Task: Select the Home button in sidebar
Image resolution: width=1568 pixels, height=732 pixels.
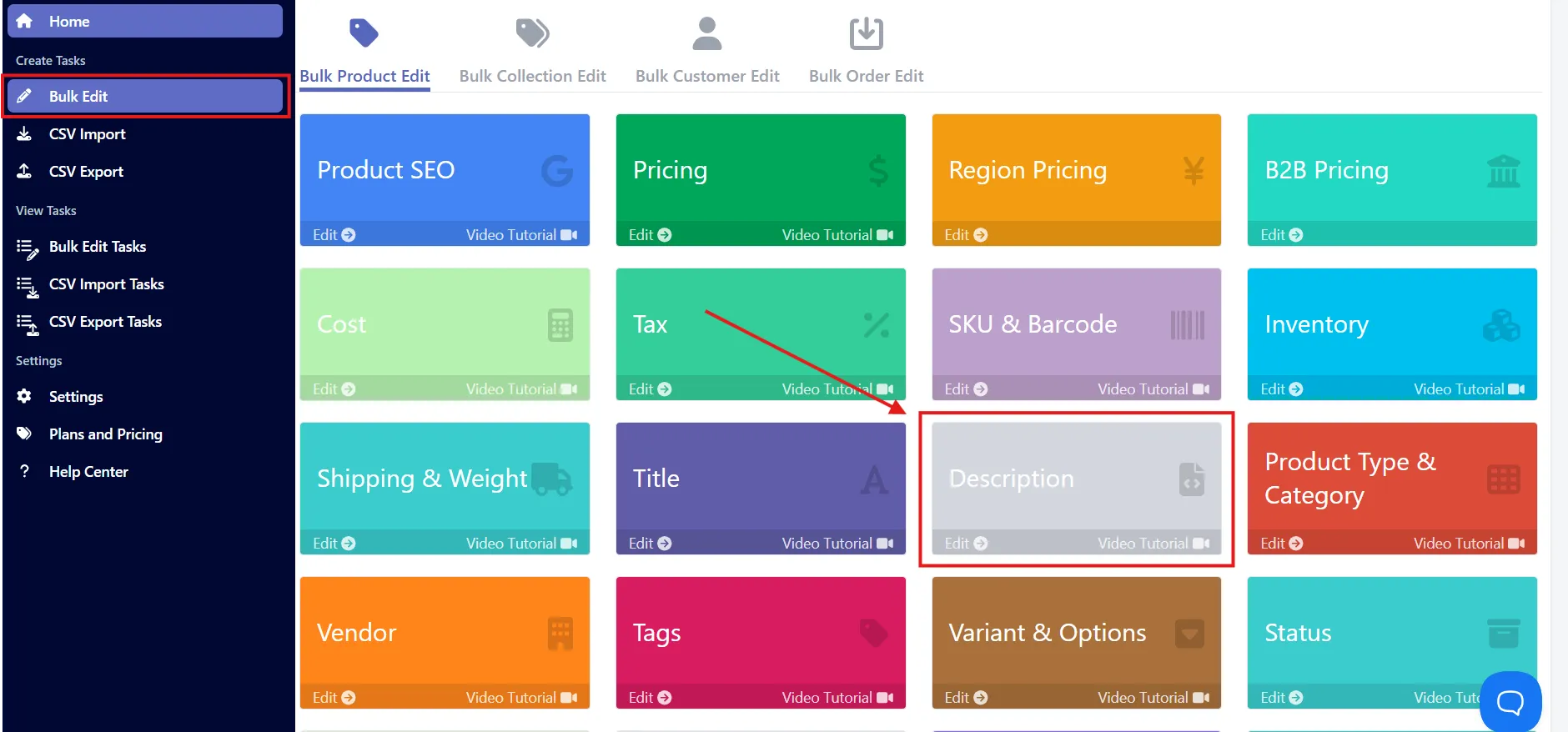Action: point(145,21)
